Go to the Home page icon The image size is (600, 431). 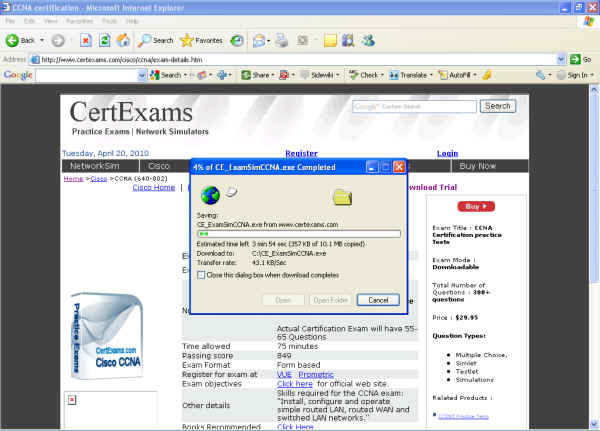[x=123, y=40]
